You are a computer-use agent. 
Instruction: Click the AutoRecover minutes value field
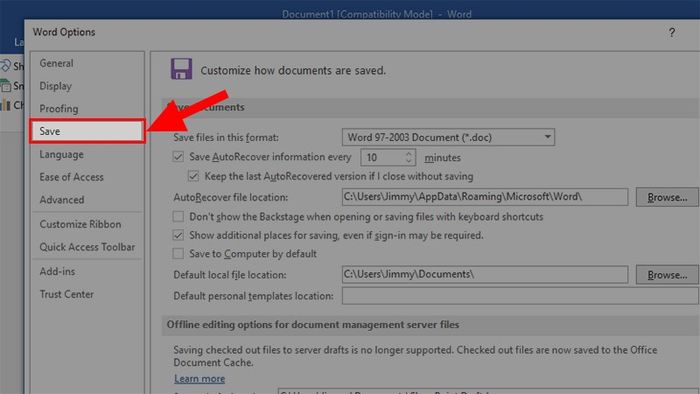(x=383, y=158)
